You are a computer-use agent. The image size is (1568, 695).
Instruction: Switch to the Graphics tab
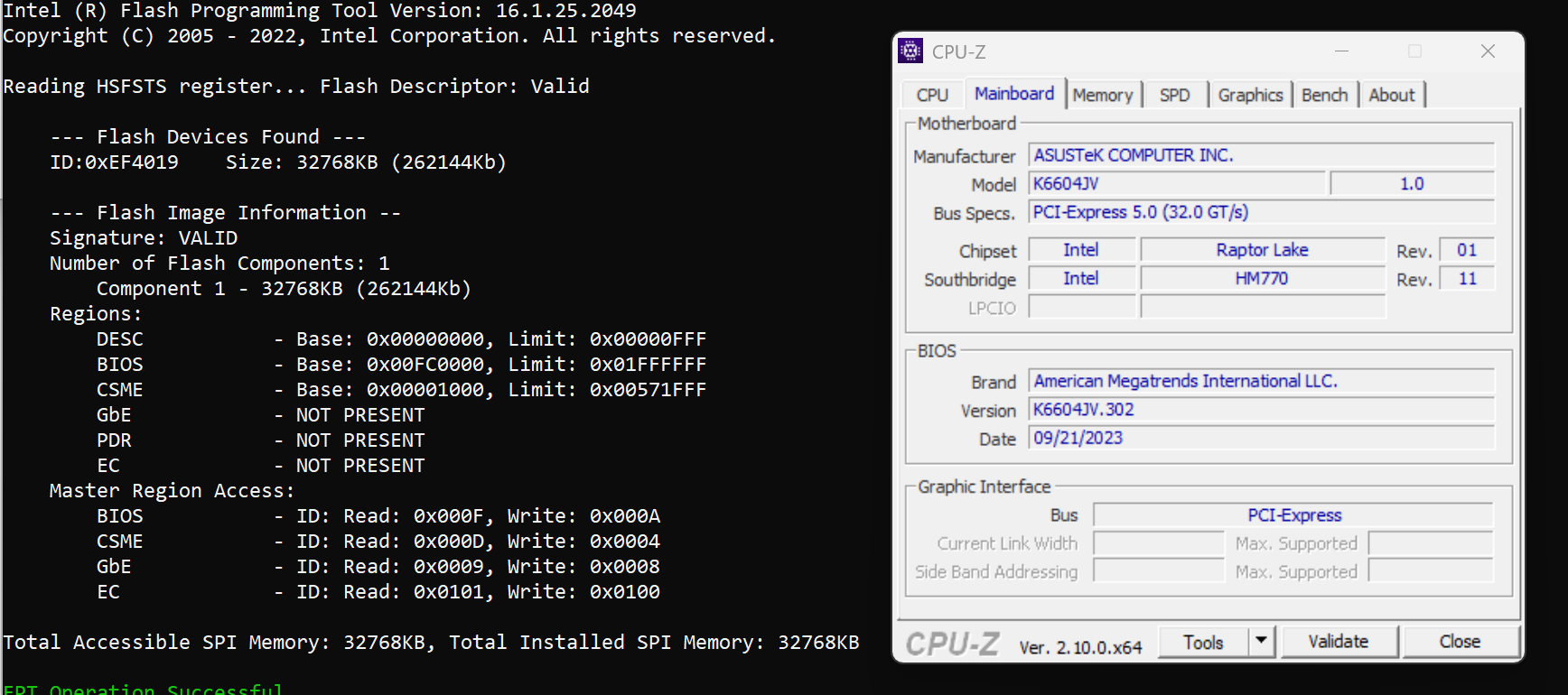pyautogui.click(x=1250, y=95)
